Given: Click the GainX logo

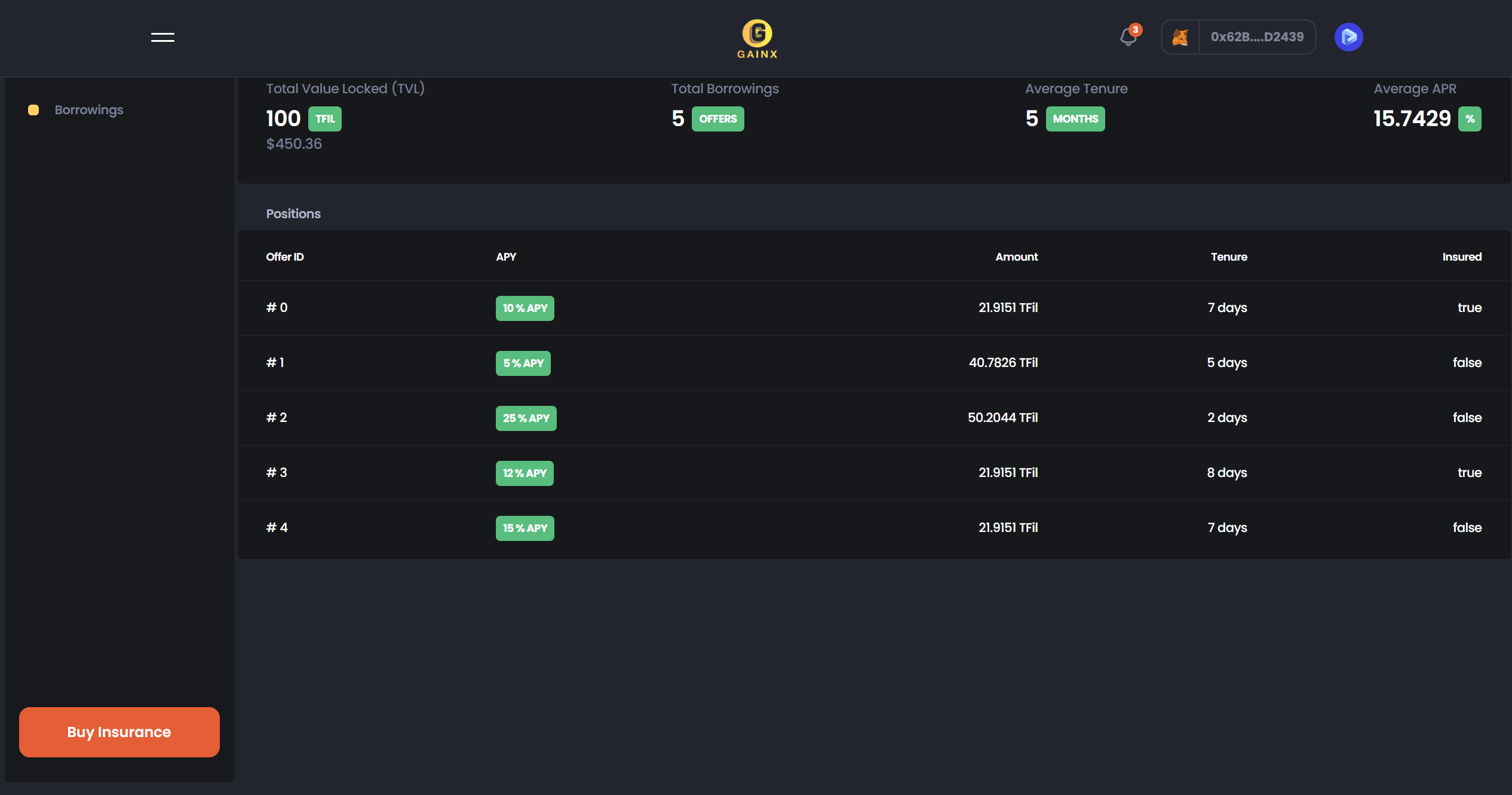Looking at the screenshot, I should coord(757,39).
